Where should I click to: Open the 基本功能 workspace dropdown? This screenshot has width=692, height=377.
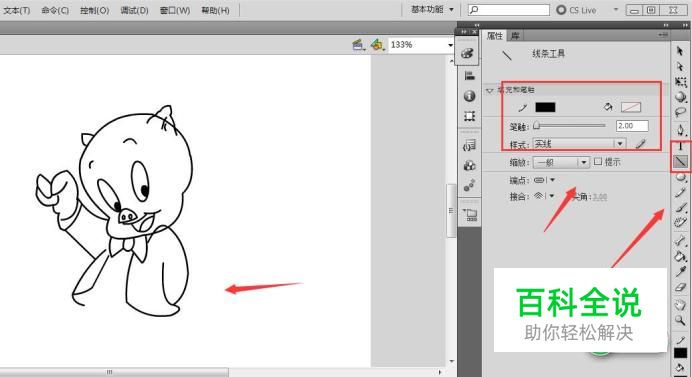432,9
